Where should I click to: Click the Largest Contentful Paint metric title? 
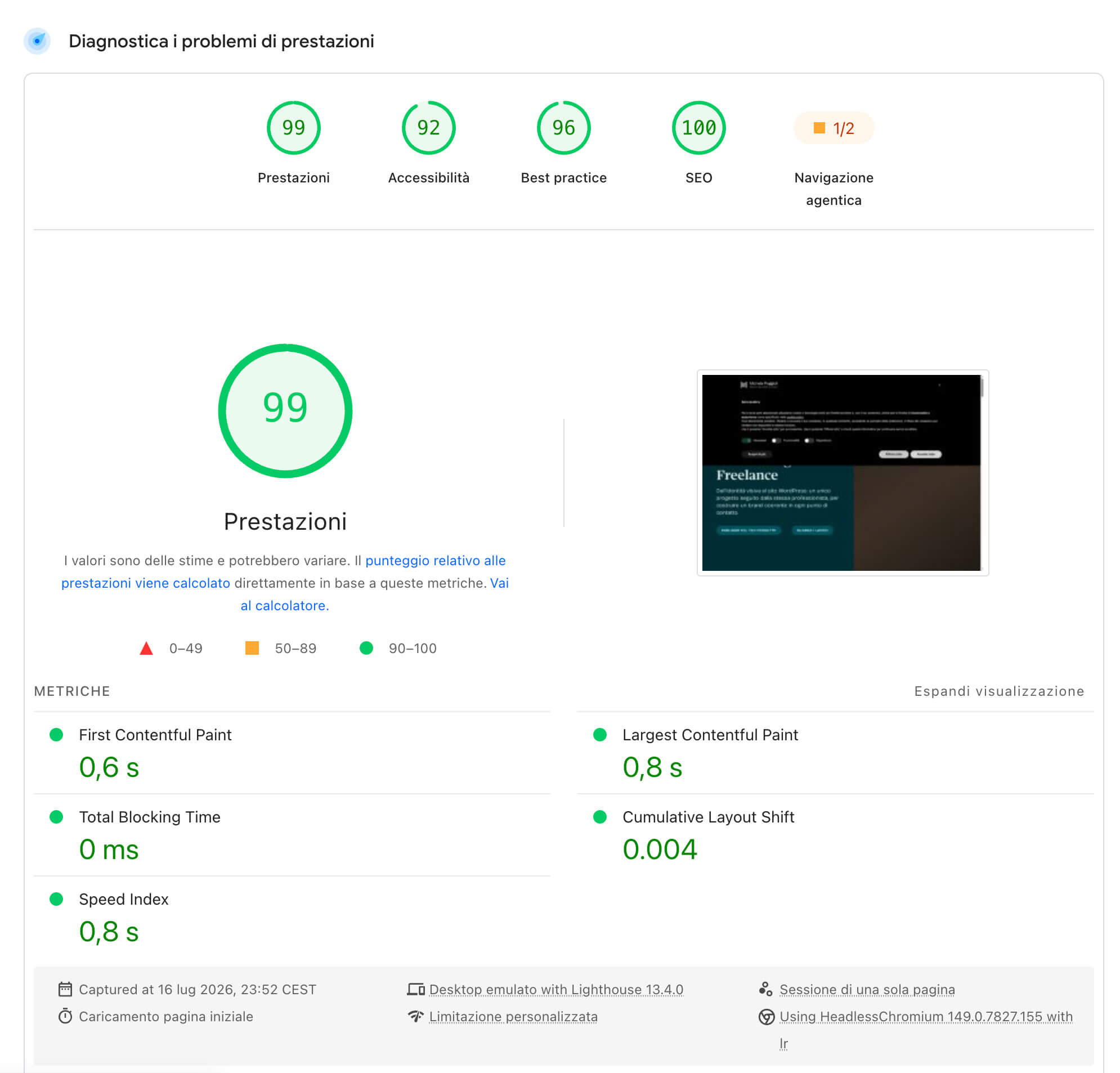(x=710, y=735)
